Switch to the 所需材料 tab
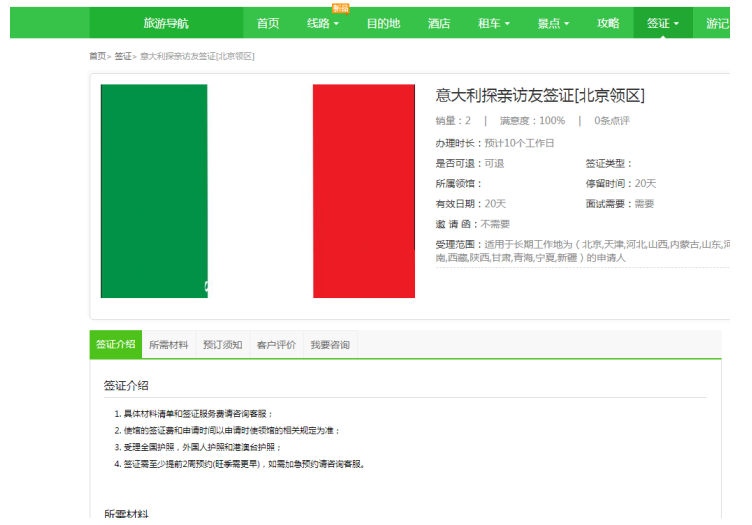752x525 pixels. point(168,345)
